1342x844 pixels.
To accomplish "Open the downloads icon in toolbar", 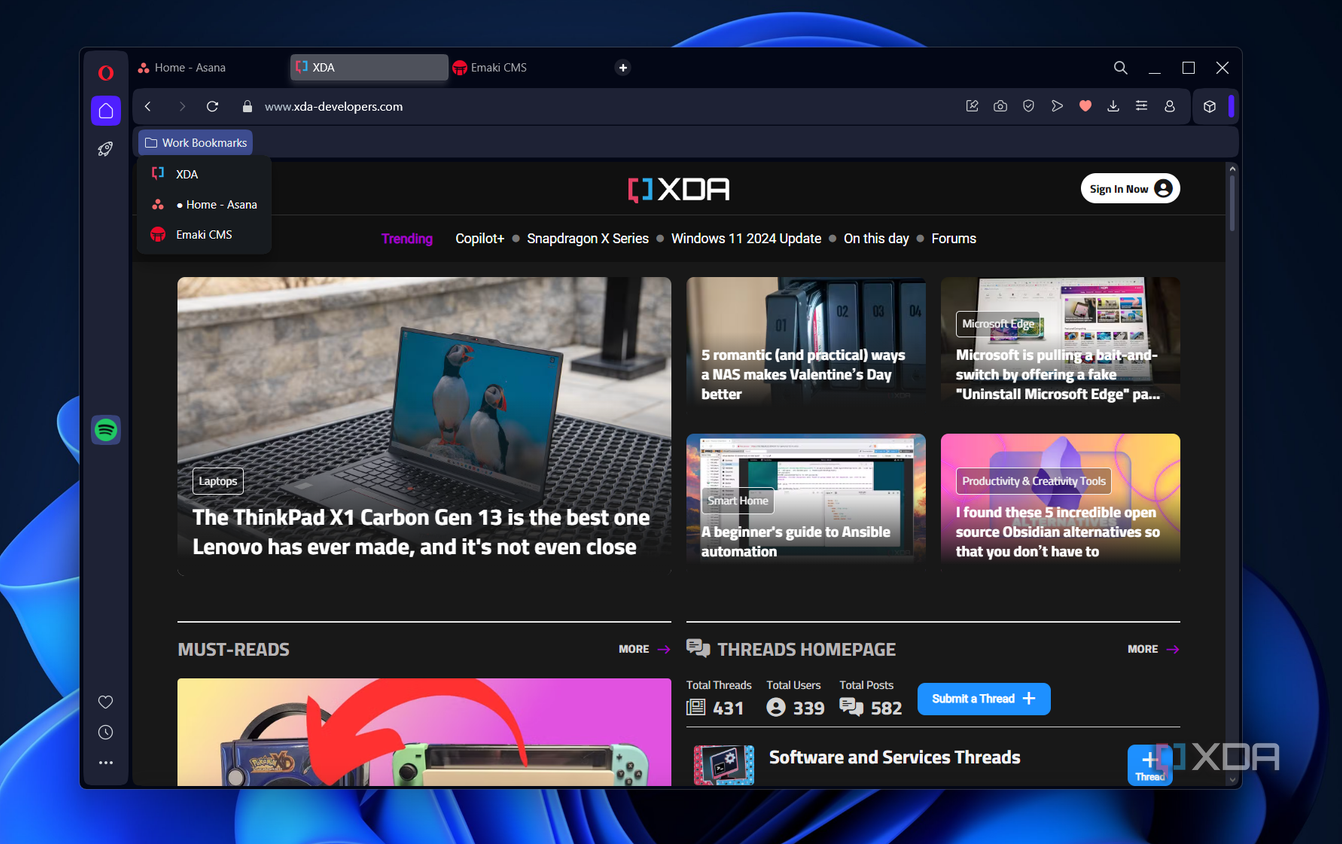I will coord(1113,106).
